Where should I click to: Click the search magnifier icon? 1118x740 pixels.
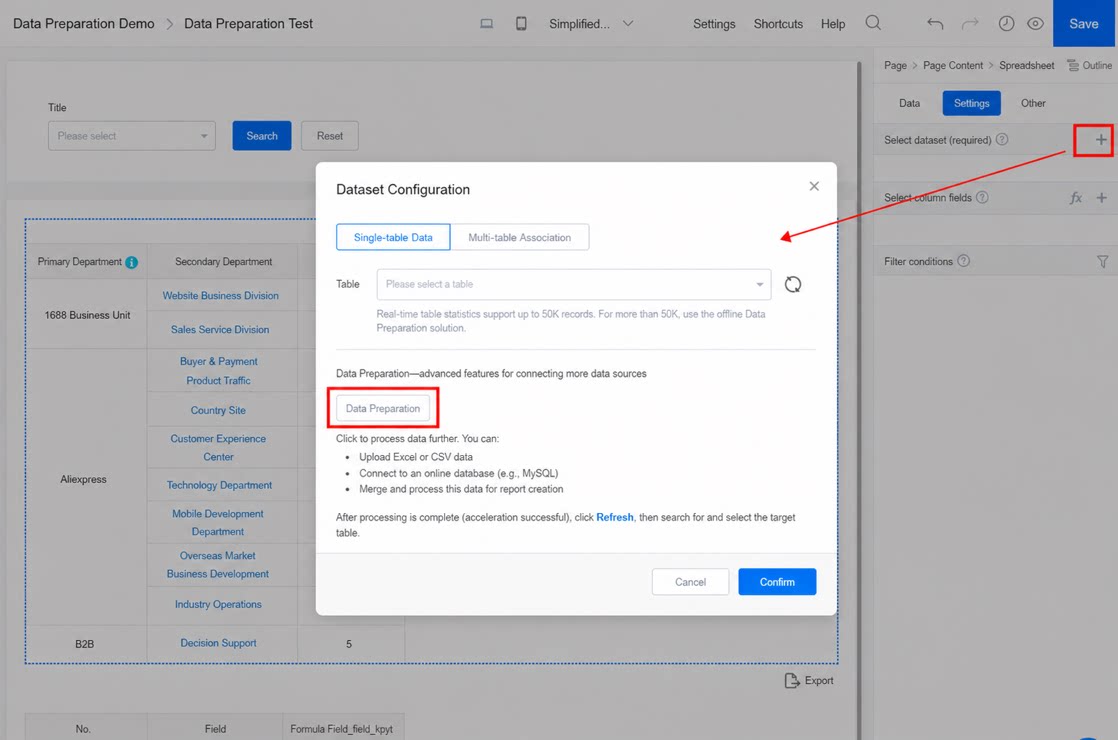[873, 23]
